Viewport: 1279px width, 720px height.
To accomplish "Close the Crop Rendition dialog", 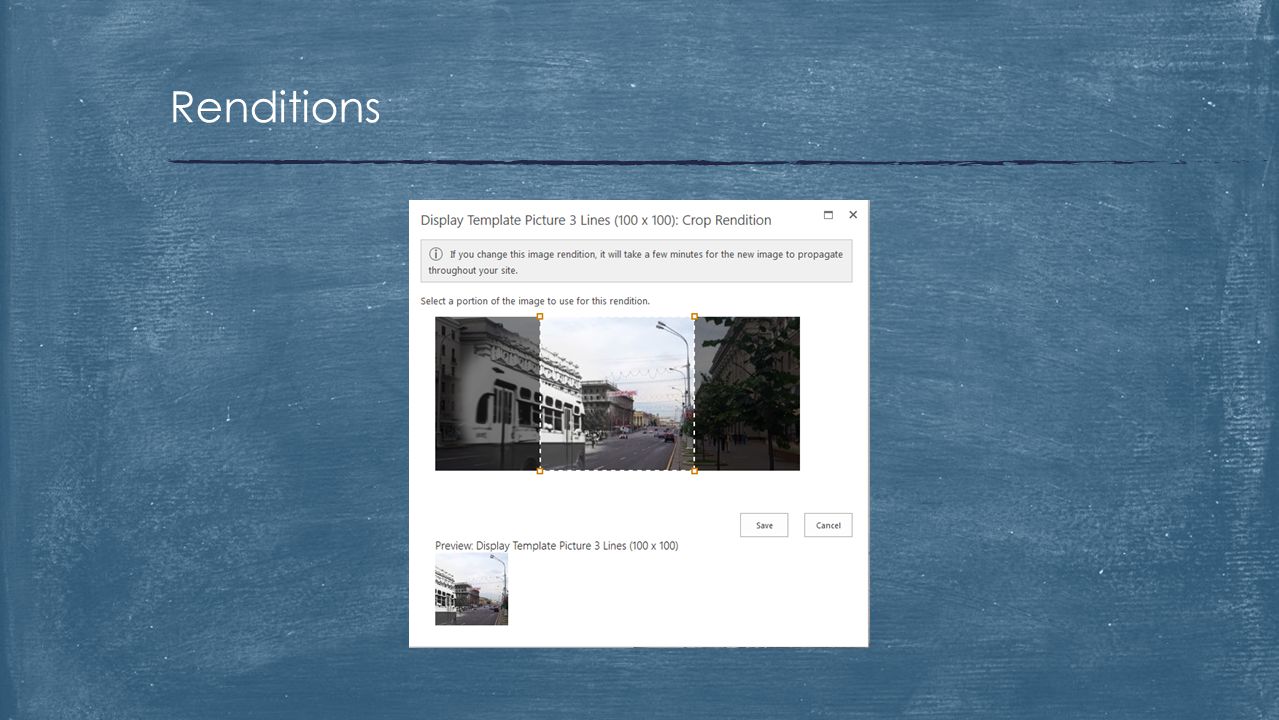I will pyautogui.click(x=853, y=215).
